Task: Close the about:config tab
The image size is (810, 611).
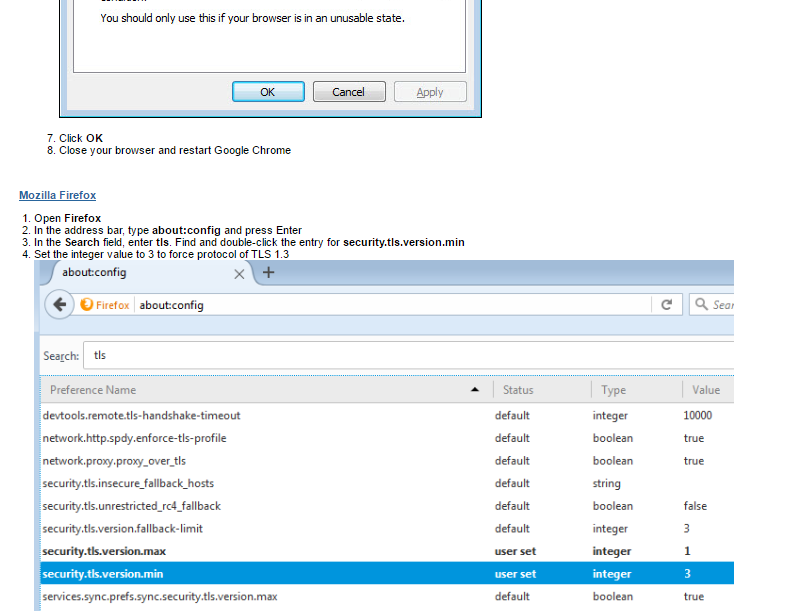Action: 239,274
